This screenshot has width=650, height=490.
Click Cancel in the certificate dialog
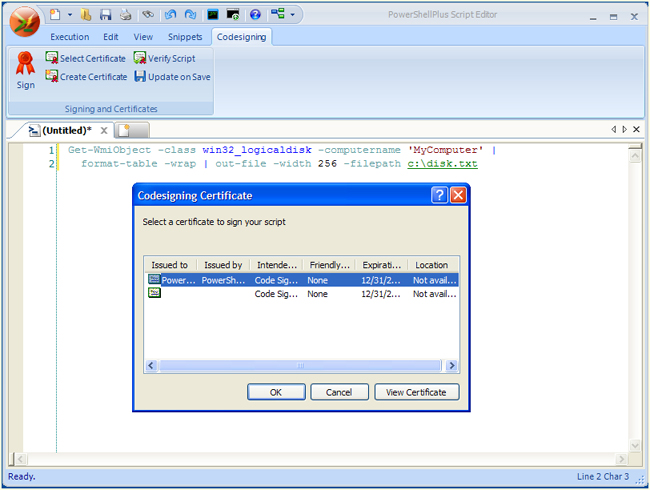click(339, 392)
